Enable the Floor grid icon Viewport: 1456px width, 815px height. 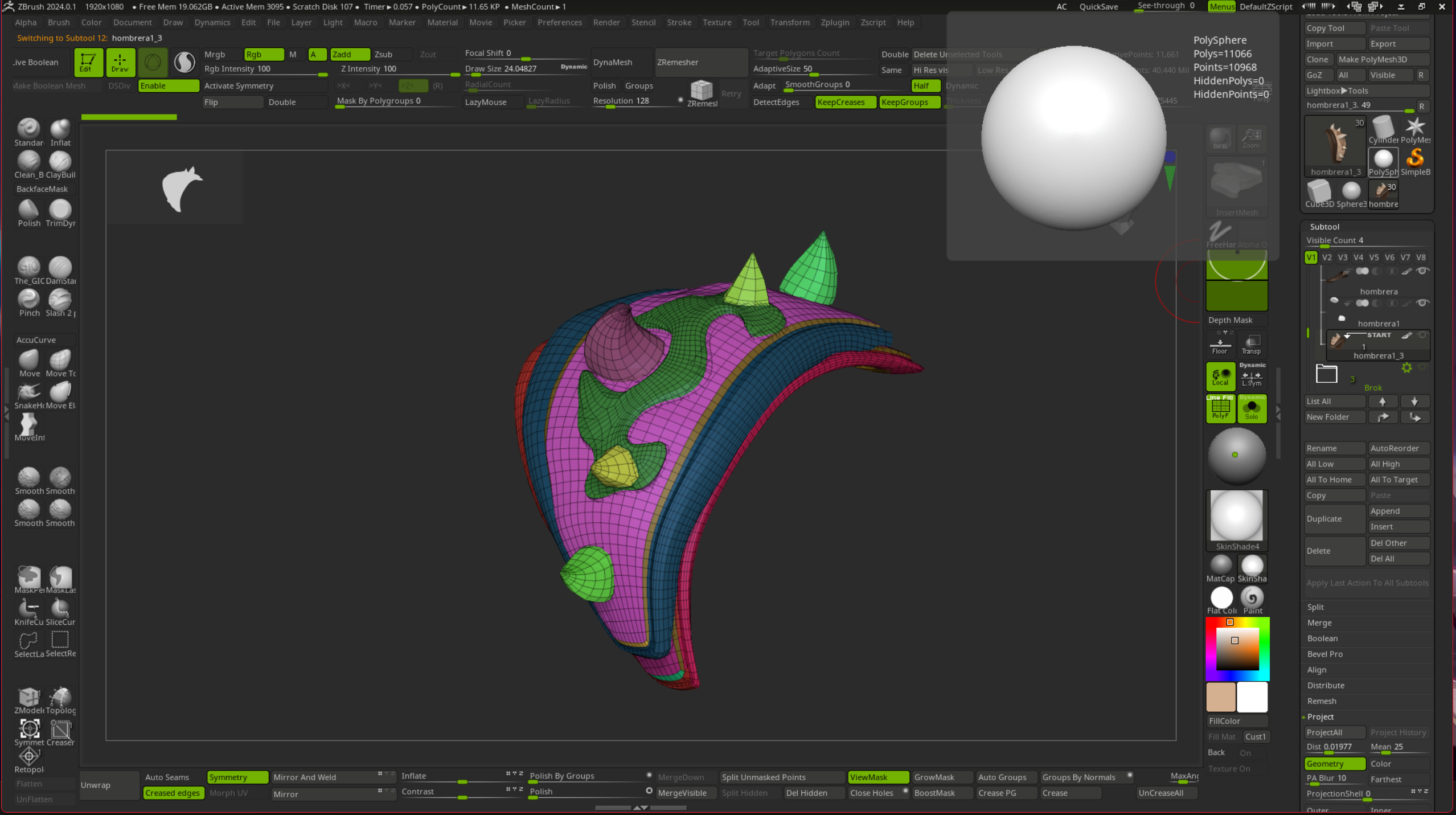pyautogui.click(x=1220, y=343)
